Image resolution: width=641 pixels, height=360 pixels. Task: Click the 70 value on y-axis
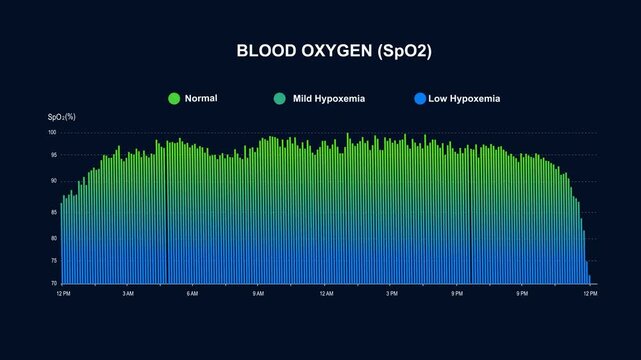point(54,283)
